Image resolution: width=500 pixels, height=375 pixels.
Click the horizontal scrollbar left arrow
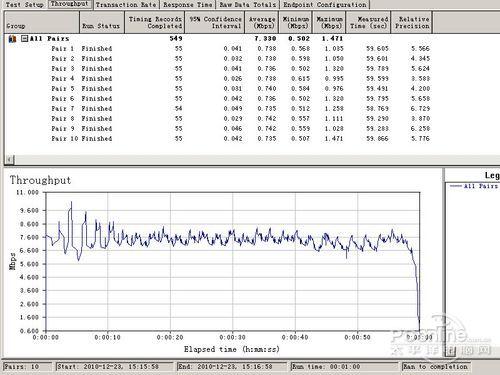[9, 159]
